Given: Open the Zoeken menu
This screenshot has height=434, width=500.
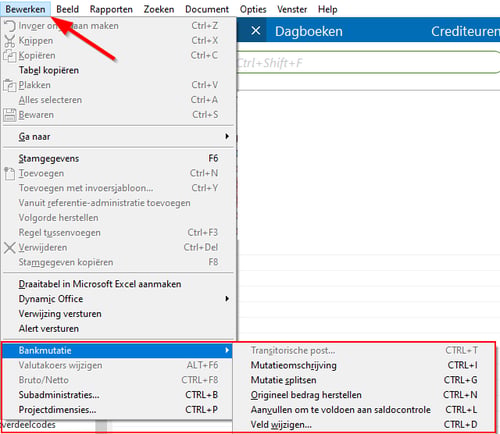Looking at the screenshot, I should [x=159, y=9].
